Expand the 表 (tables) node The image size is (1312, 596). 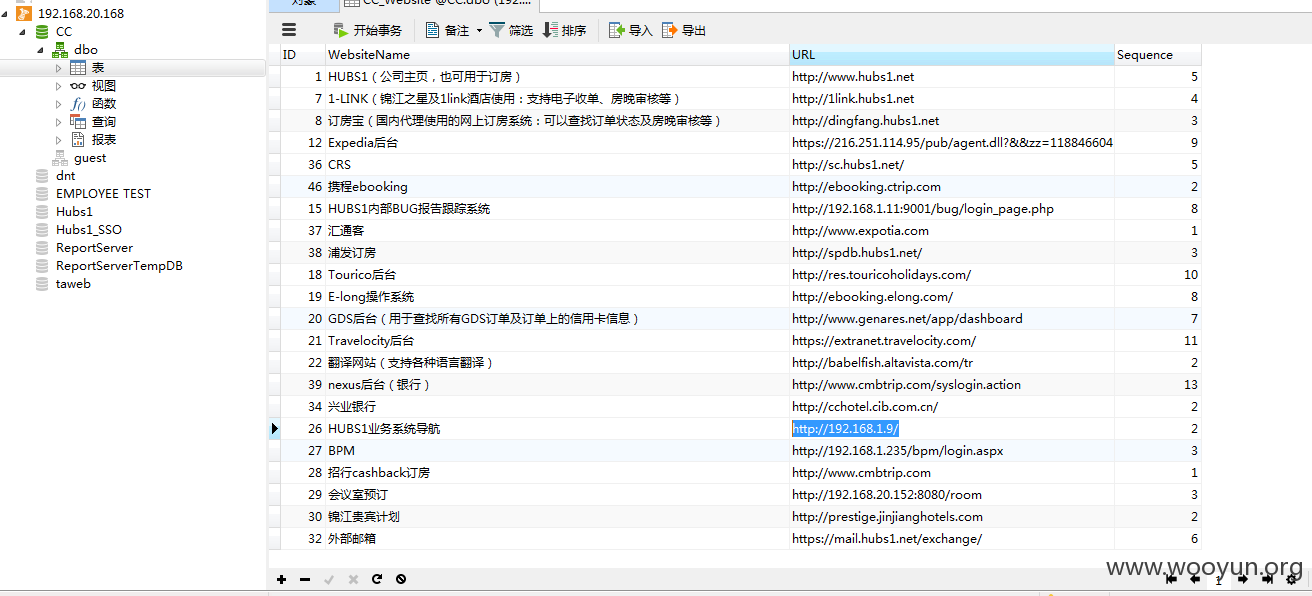pos(58,68)
